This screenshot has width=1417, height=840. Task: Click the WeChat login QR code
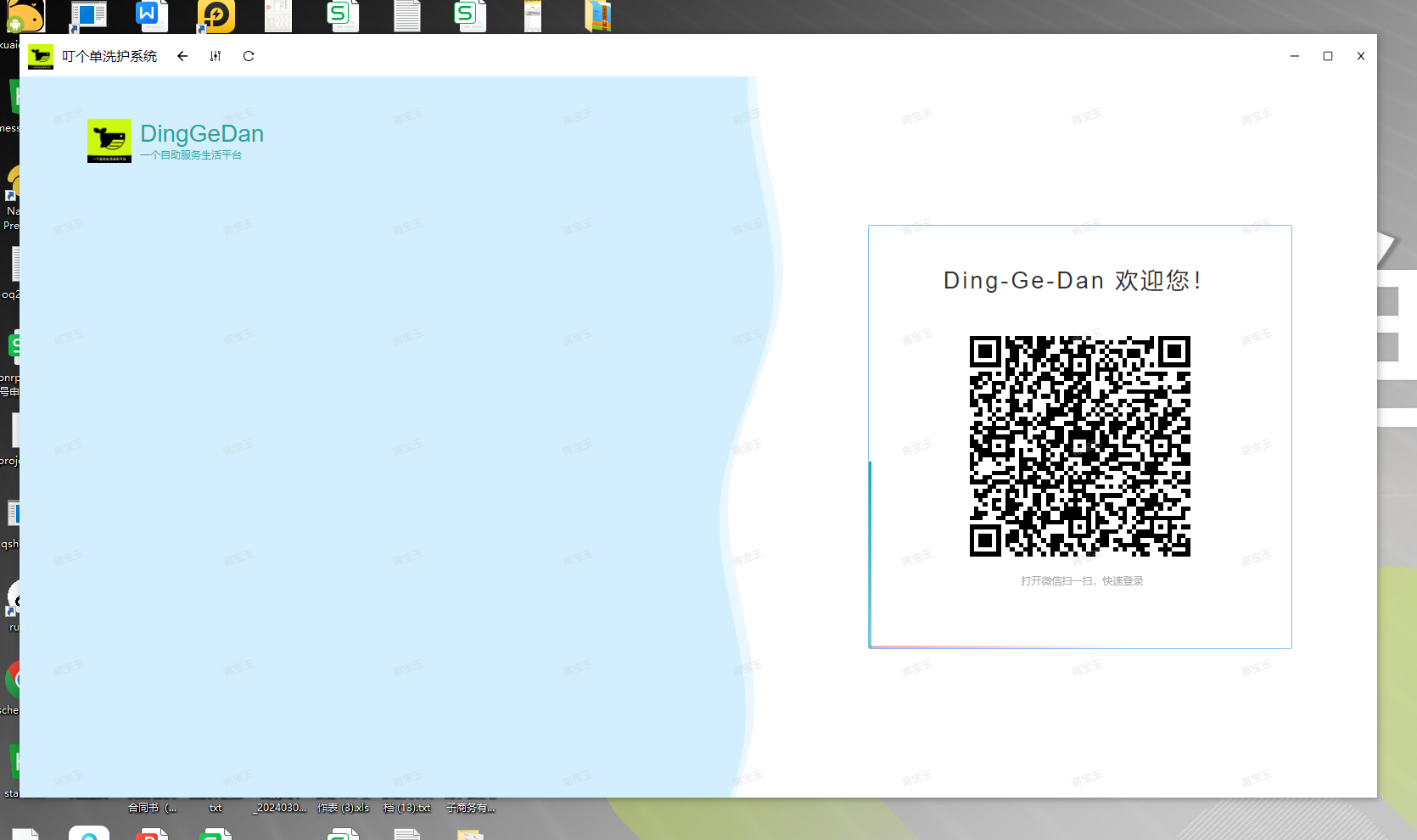pos(1080,446)
